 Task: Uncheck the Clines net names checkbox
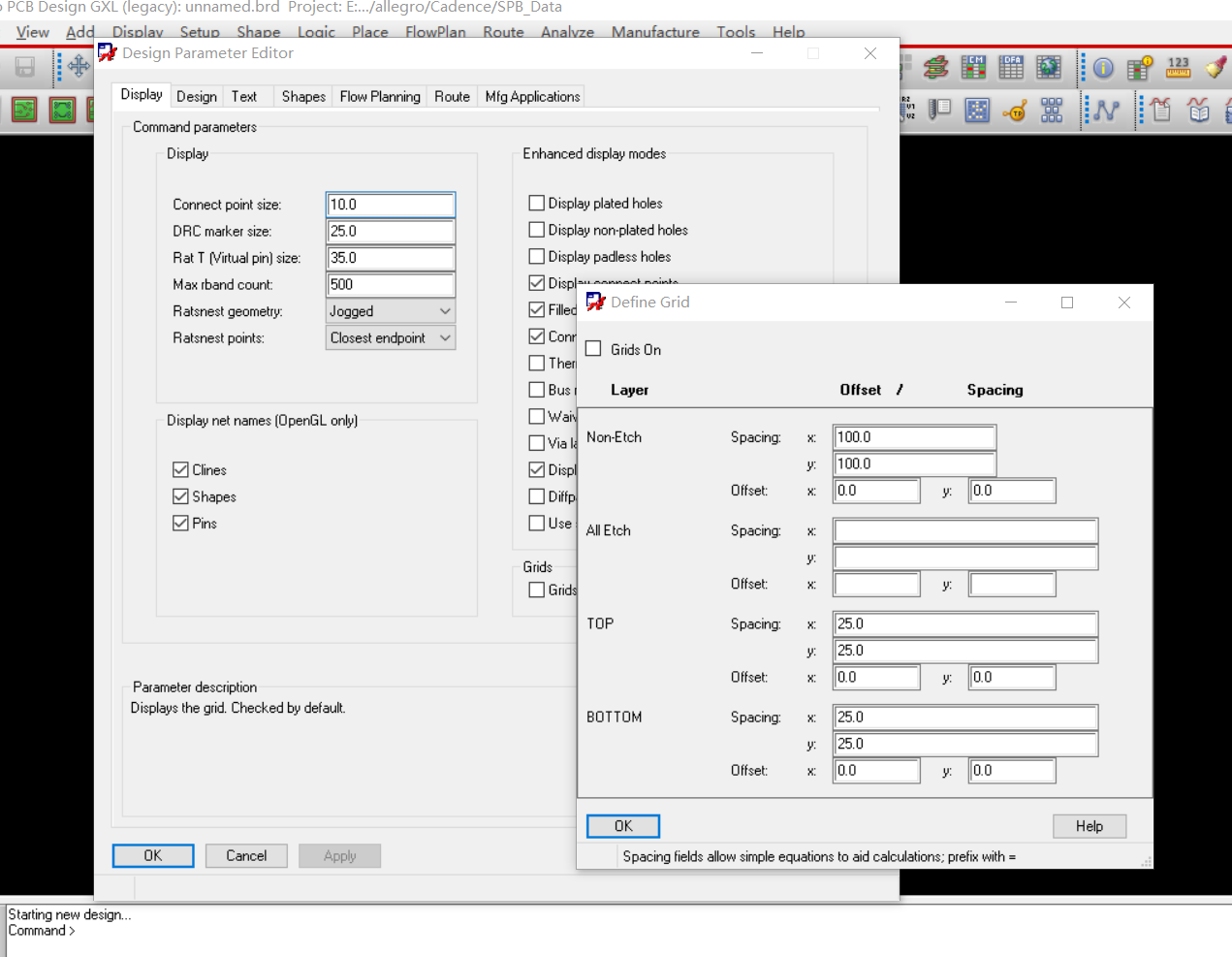pos(180,470)
